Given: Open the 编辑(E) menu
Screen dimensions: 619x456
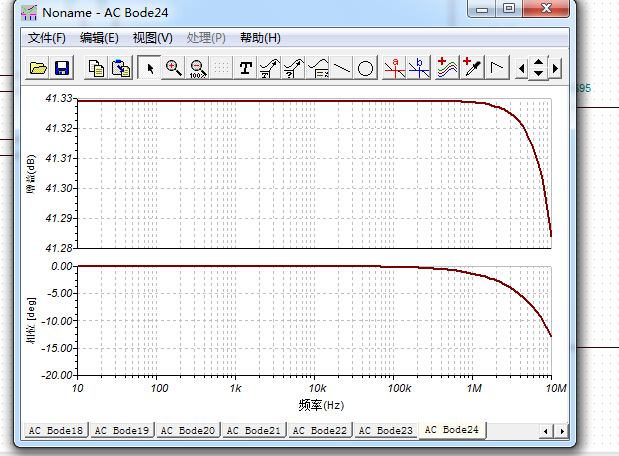Looking at the screenshot, I should pyautogui.click(x=99, y=38).
